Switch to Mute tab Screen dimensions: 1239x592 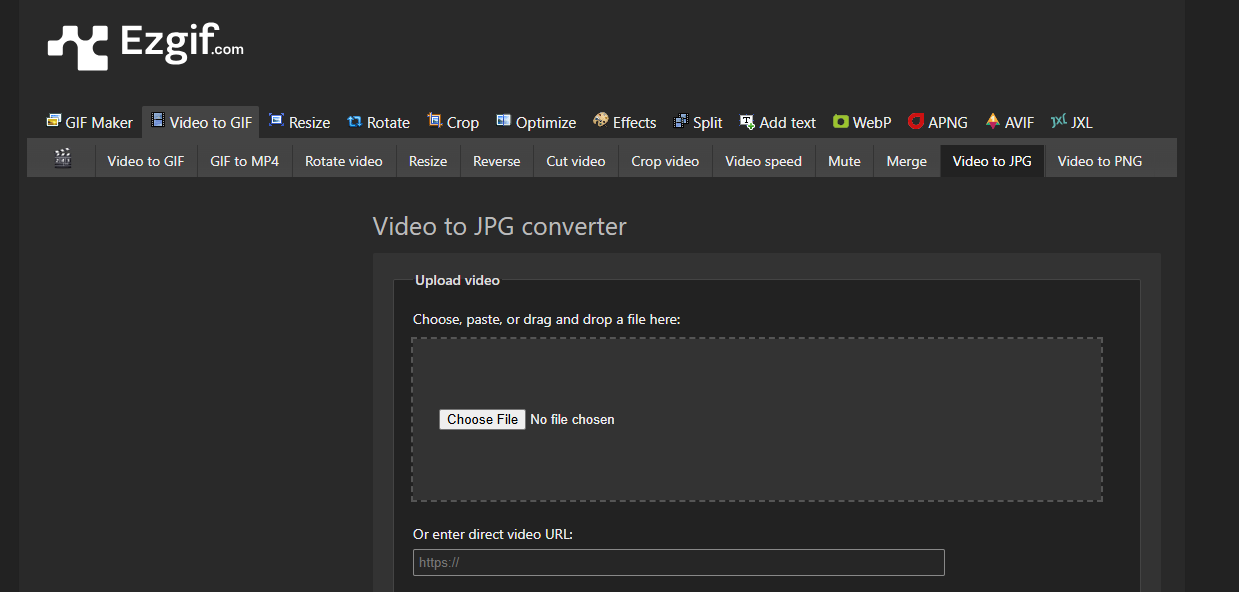pos(844,161)
